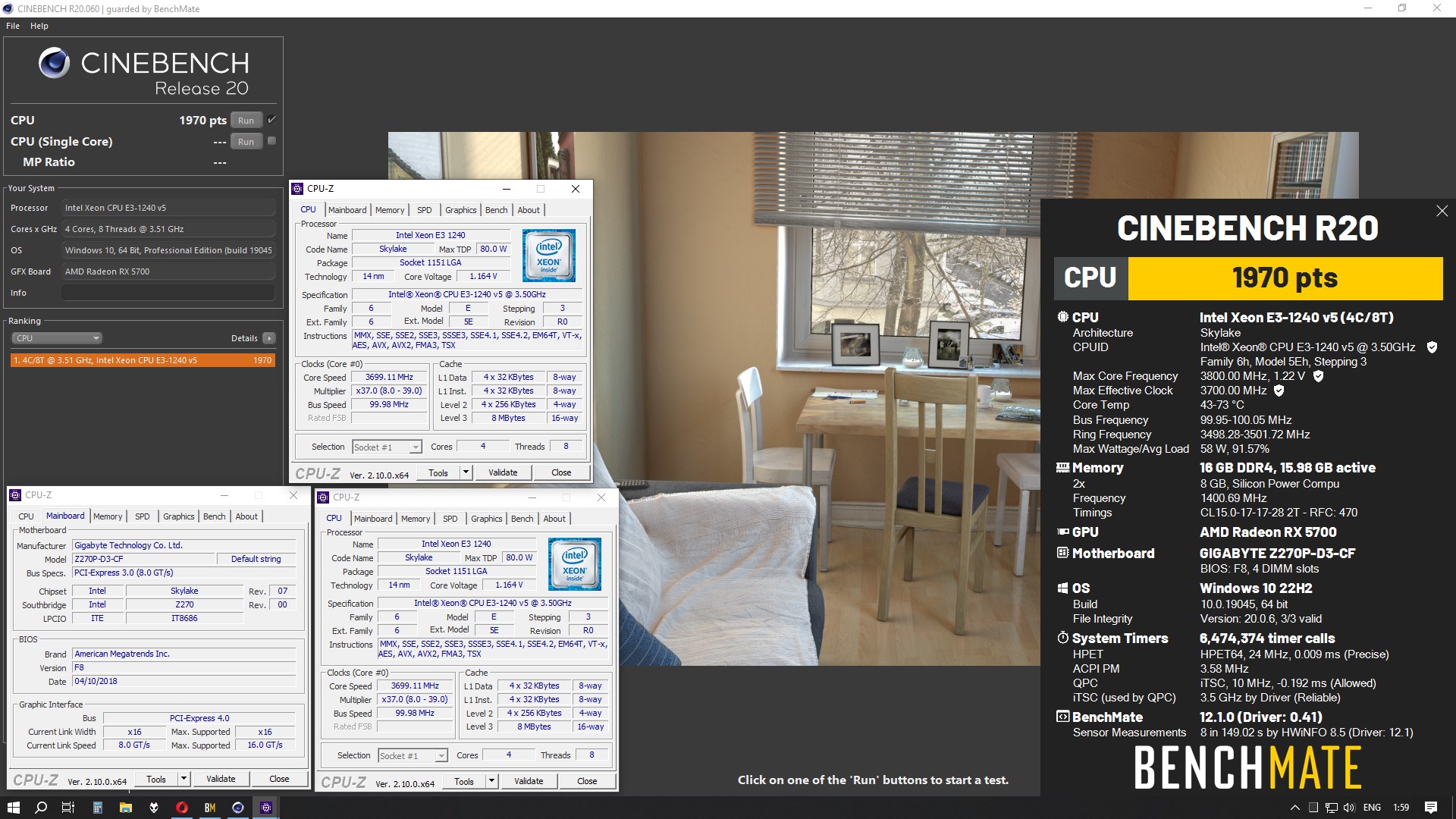This screenshot has width=1456, height=819.
Task: Open Calculator from the taskbar
Action: coord(97,808)
